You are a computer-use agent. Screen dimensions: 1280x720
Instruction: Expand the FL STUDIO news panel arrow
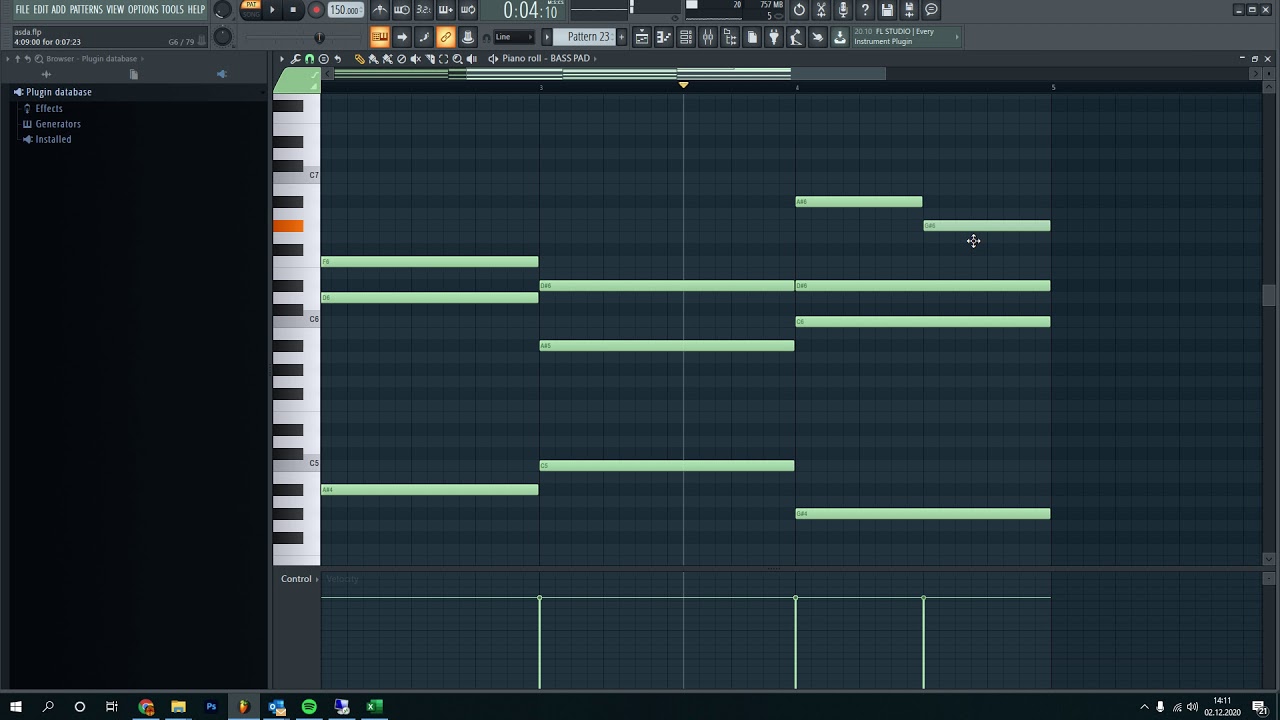pyautogui.click(x=957, y=37)
